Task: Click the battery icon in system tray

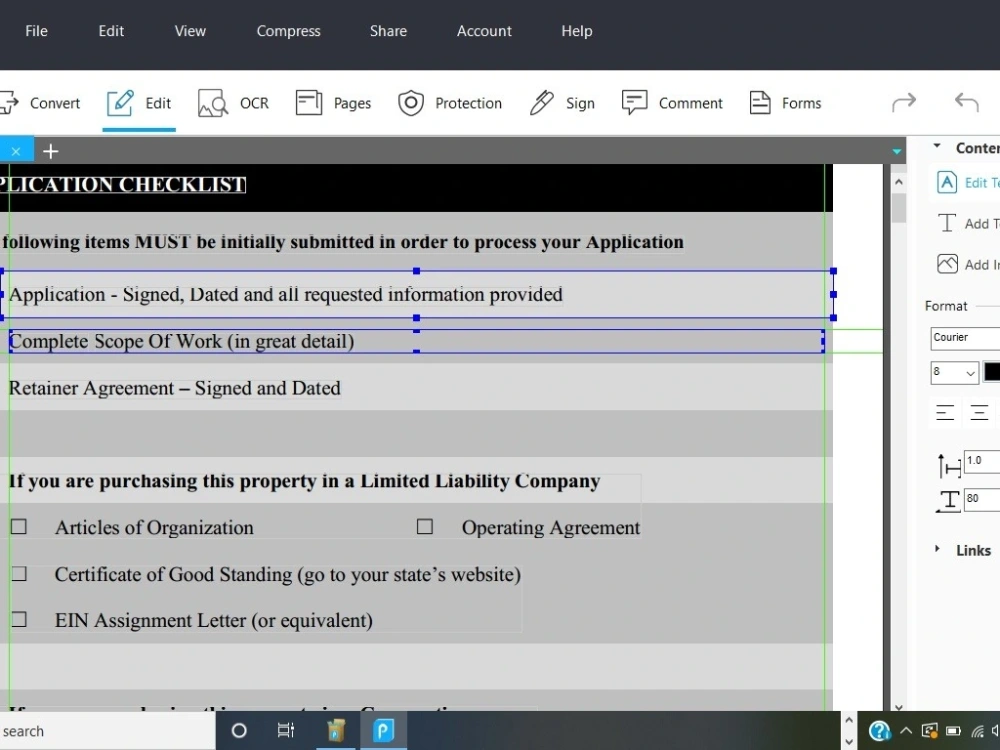Action: coord(953,731)
